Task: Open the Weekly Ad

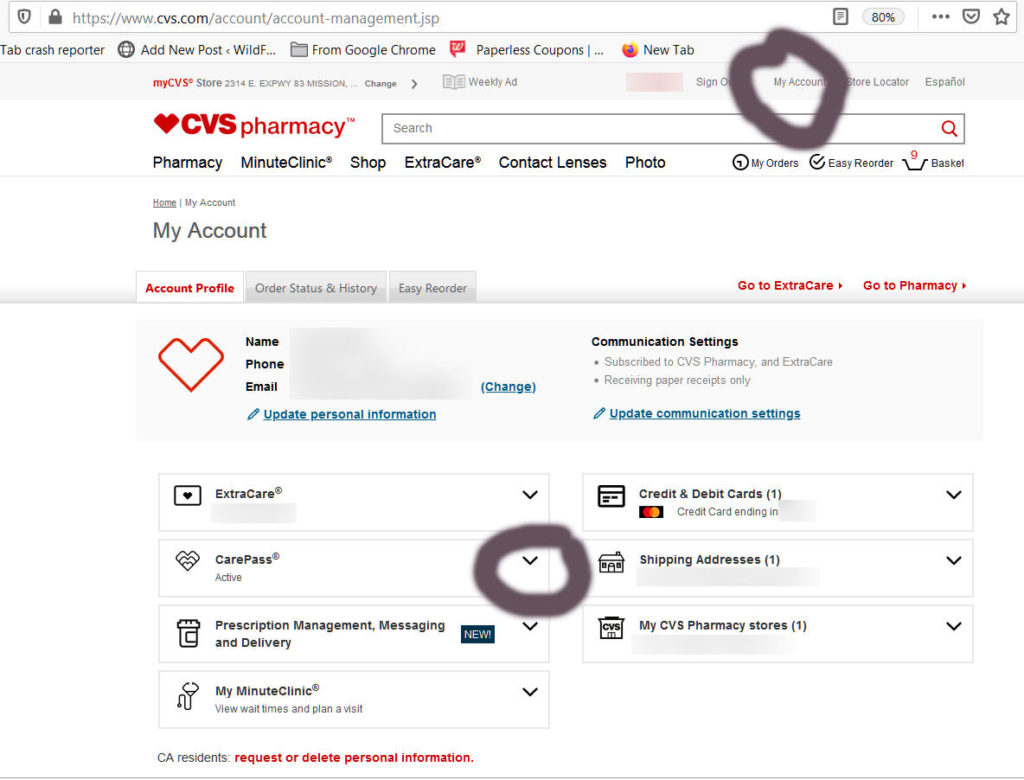Action: click(492, 82)
